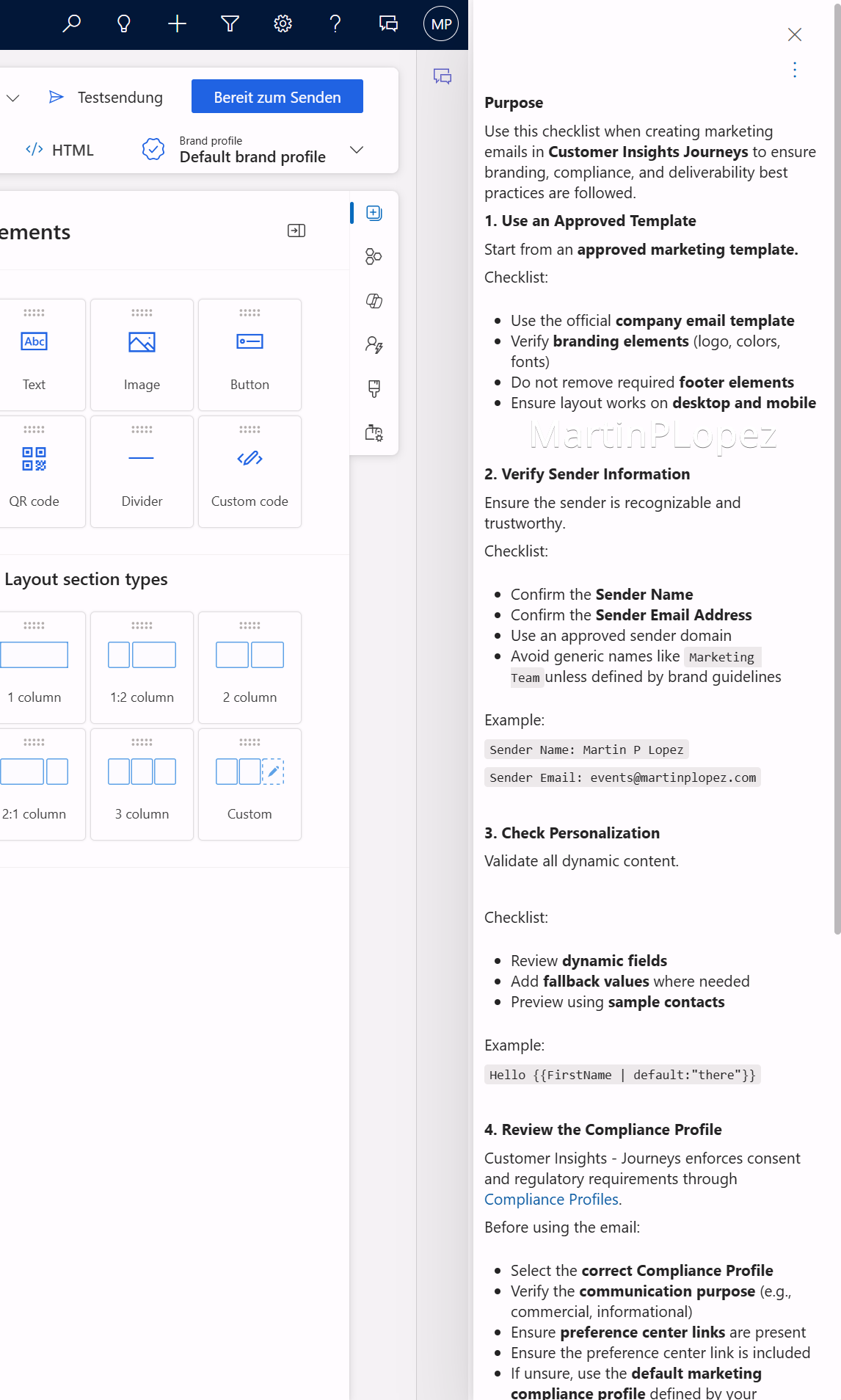
Task: Select the 3 column layout section
Action: [x=142, y=785]
